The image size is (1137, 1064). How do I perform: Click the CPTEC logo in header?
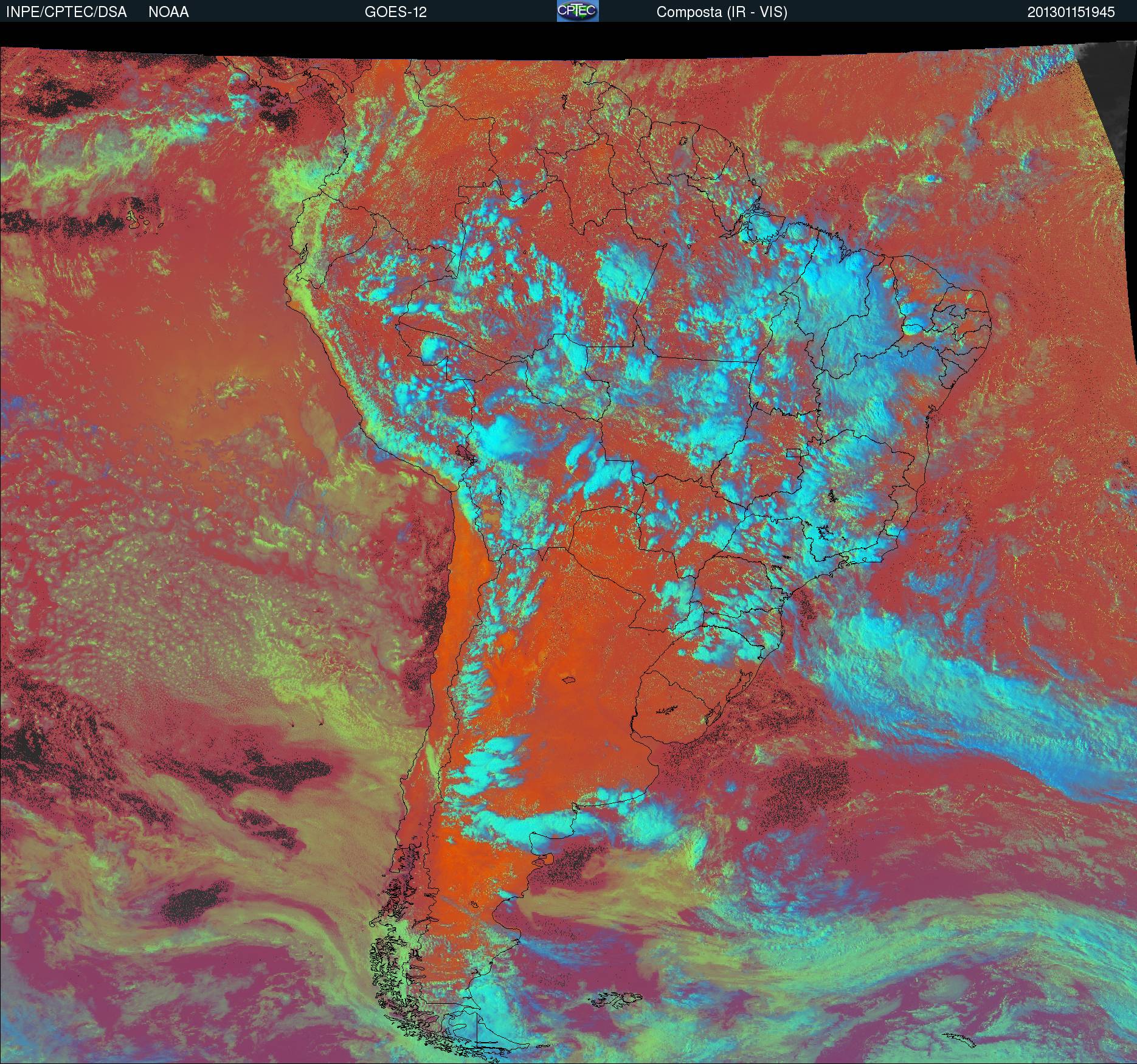(x=578, y=11)
